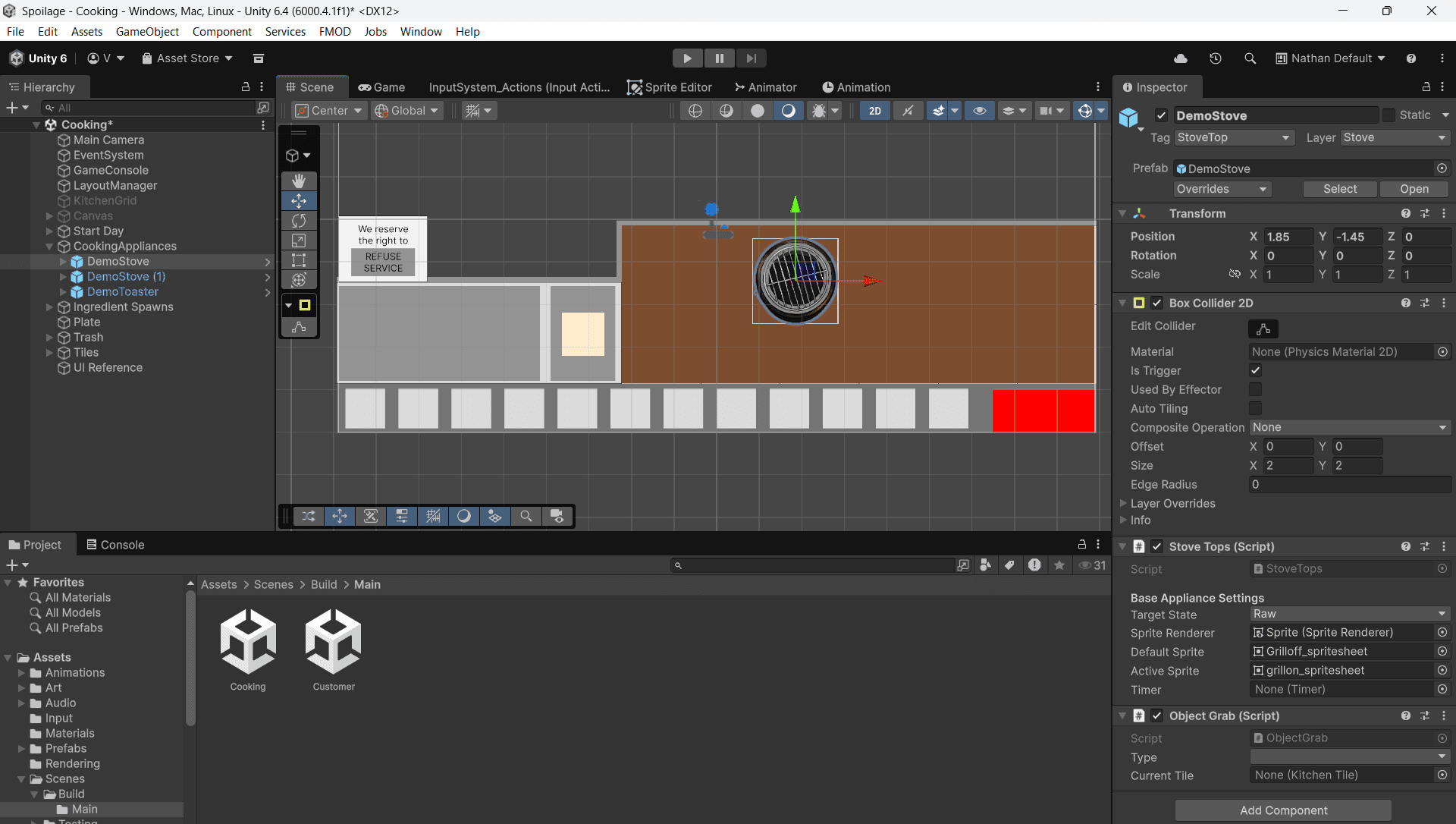Click the Edit Collider icon button

[1263, 329]
